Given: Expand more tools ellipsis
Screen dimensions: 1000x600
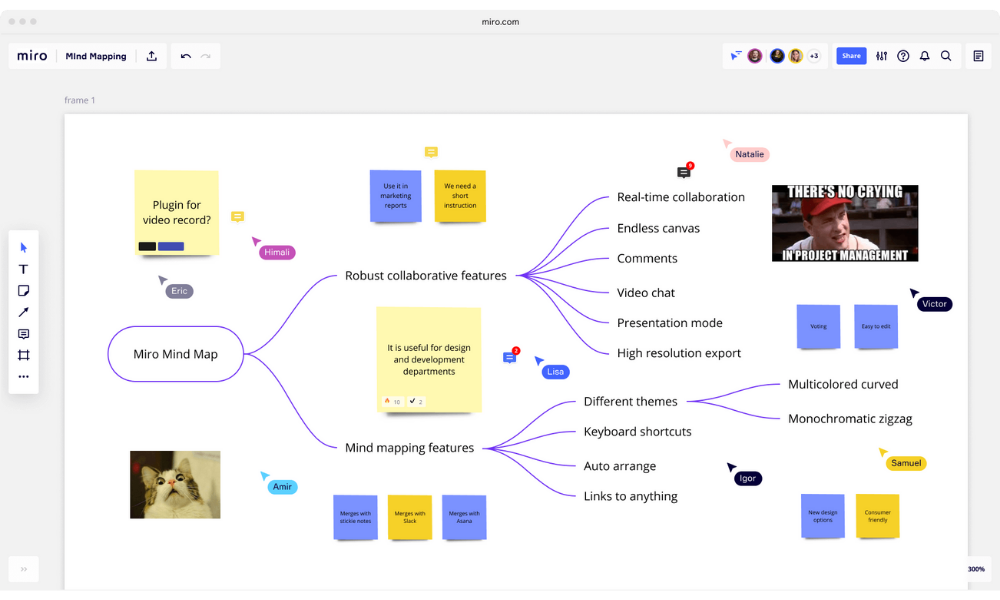Looking at the screenshot, I should (24, 377).
